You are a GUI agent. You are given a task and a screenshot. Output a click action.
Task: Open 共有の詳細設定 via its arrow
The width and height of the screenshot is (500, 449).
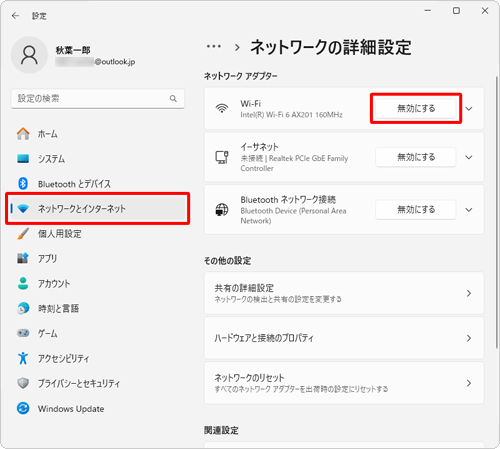pos(469,293)
